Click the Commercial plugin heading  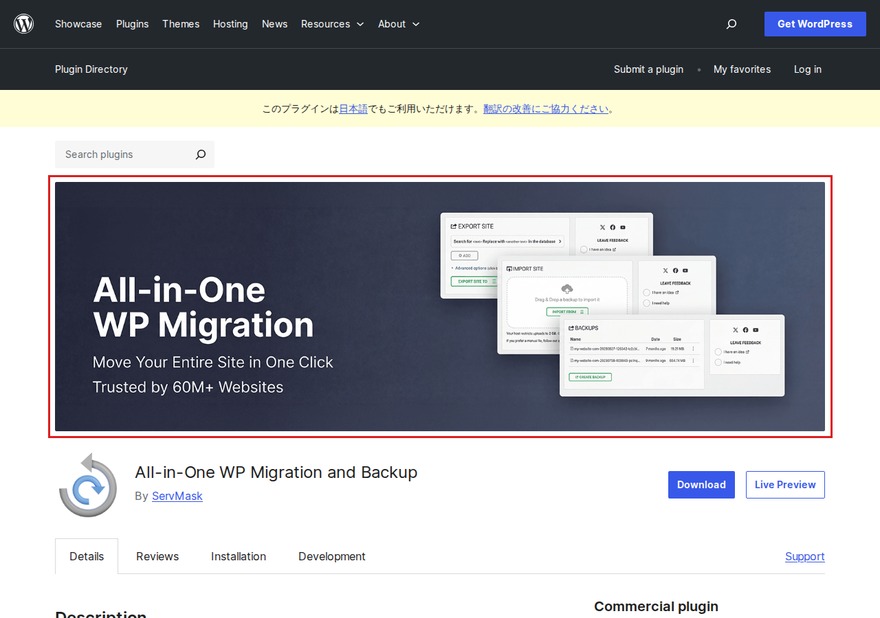click(656, 607)
